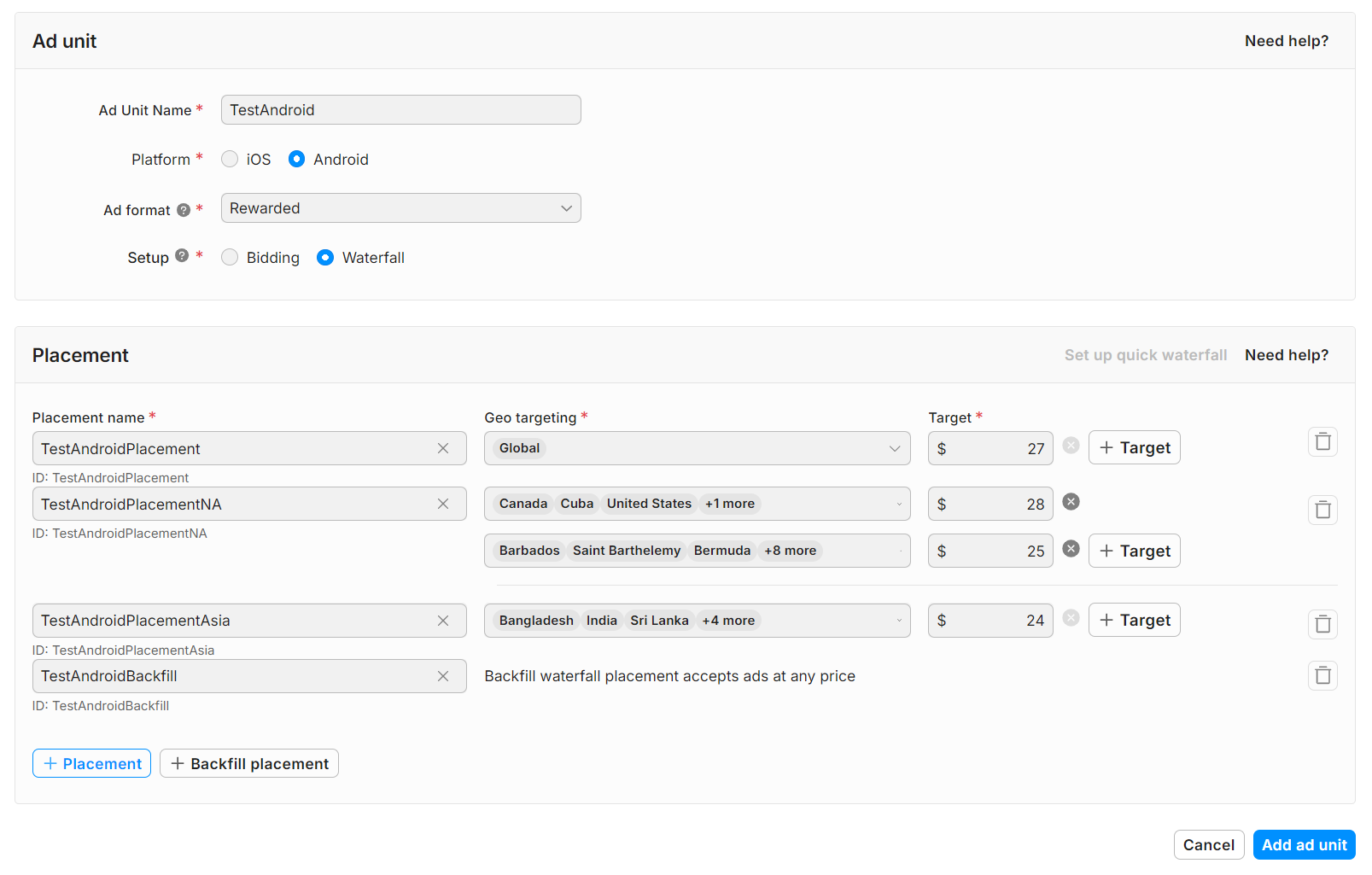Open the Ad format Rewarded dropdown
This screenshot has width=1372, height=875.
coord(400,208)
